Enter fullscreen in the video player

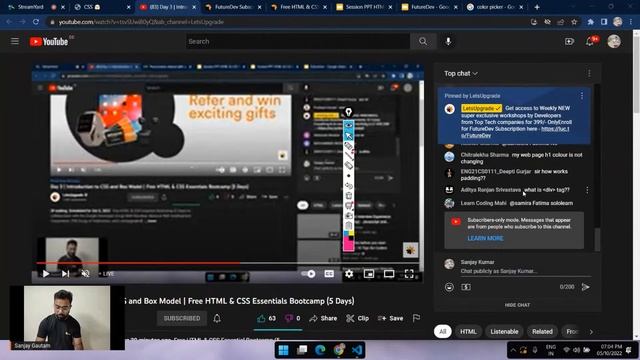(x=409, y=273)
